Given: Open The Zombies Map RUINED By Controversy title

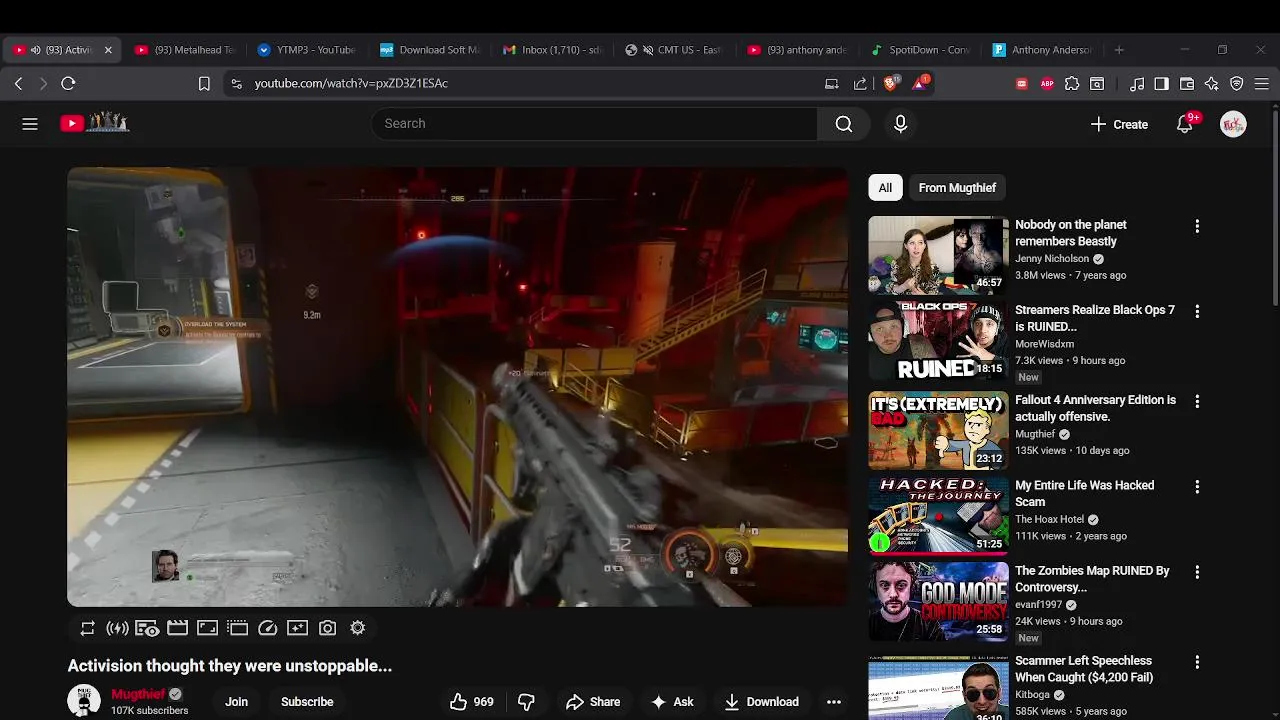Looking at the screenshot, I should coord(1092,579).
